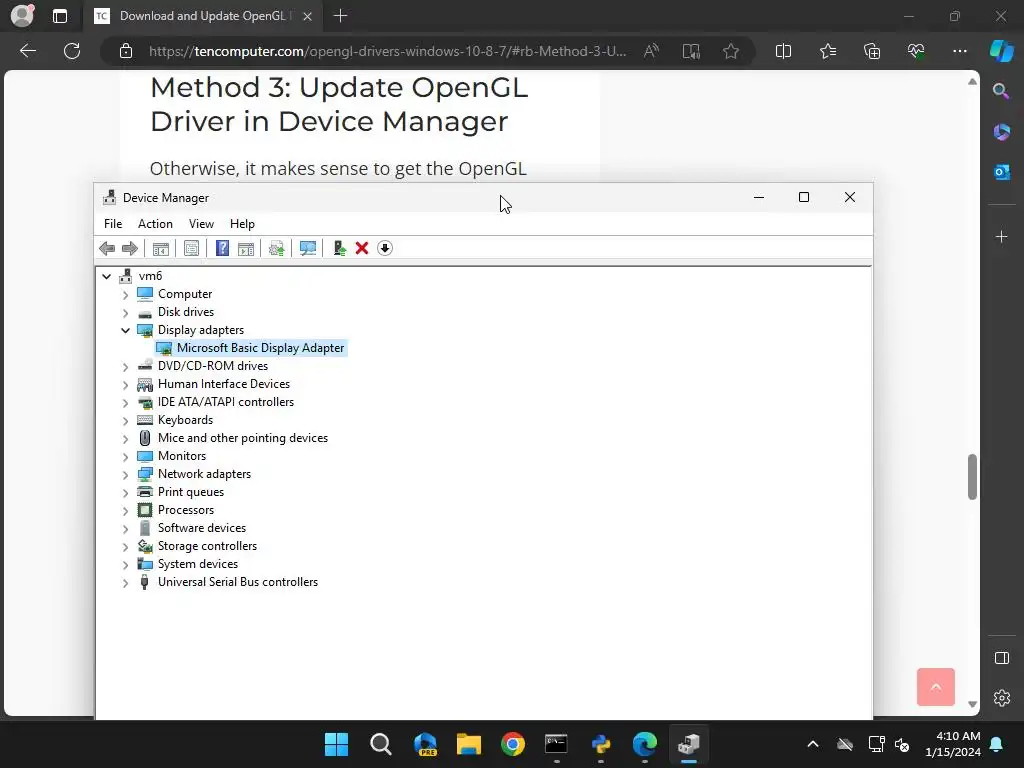Viewport: 1024px width, 768px height.
Task: Click the Immersive reader icon in address bar
Action: [x=691, y=51]
